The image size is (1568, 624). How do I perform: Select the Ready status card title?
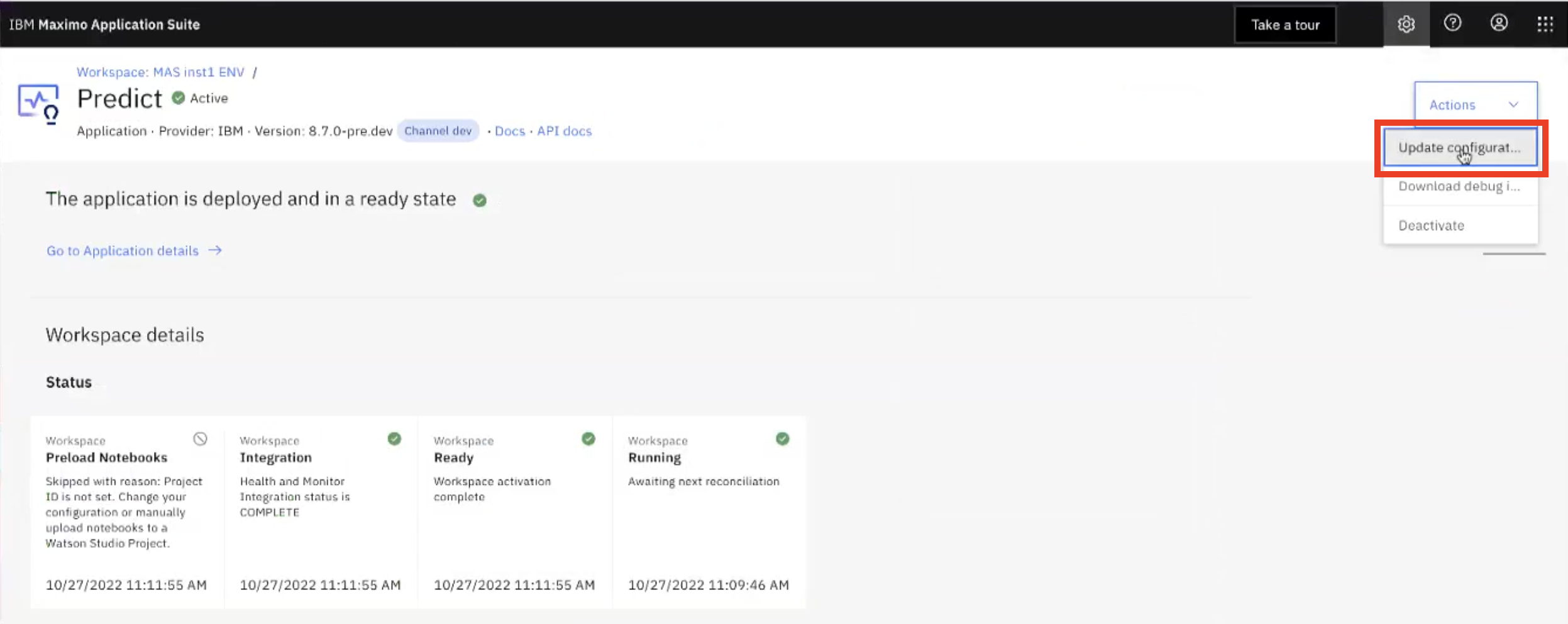click(x=453, y=457)
